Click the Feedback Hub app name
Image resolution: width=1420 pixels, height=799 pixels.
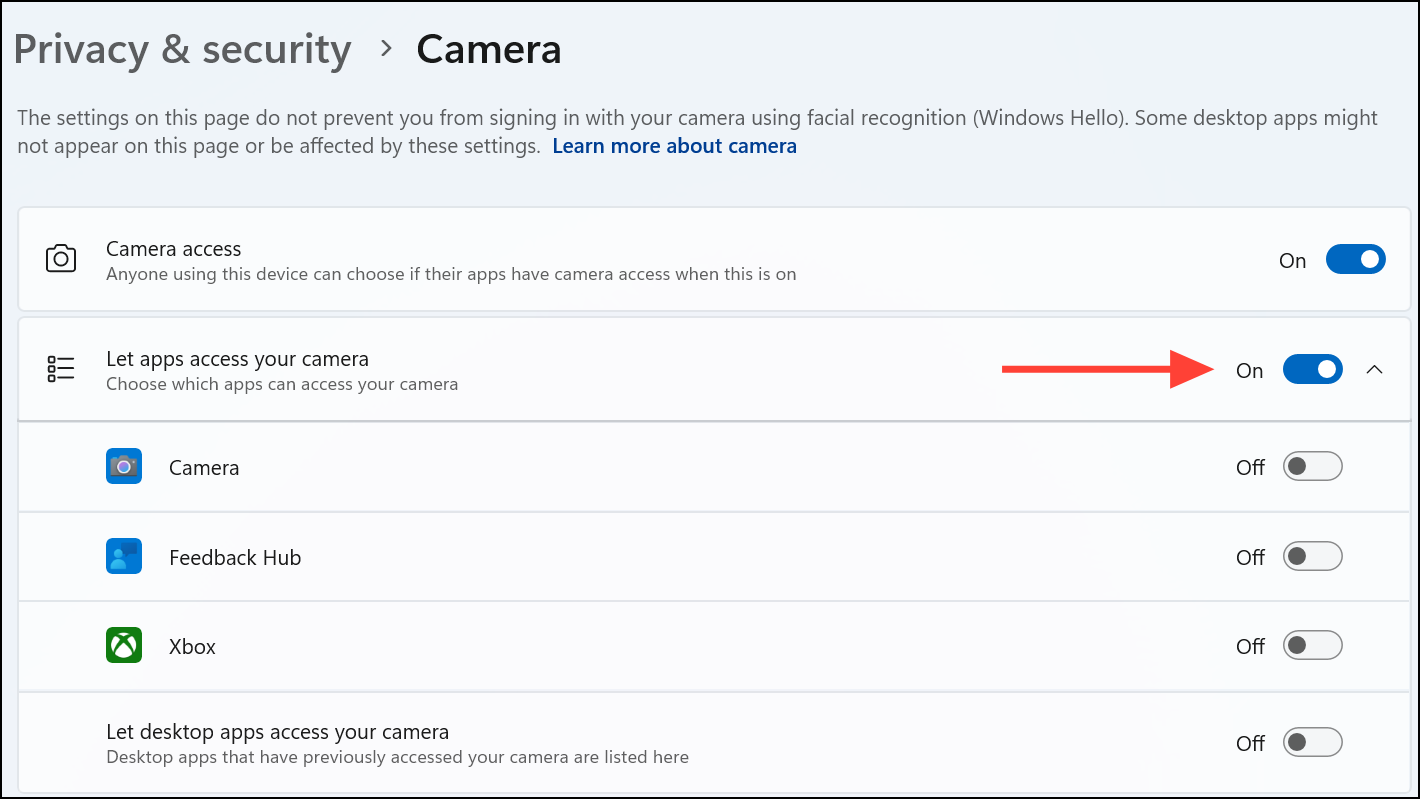click(x=235, y=557)
